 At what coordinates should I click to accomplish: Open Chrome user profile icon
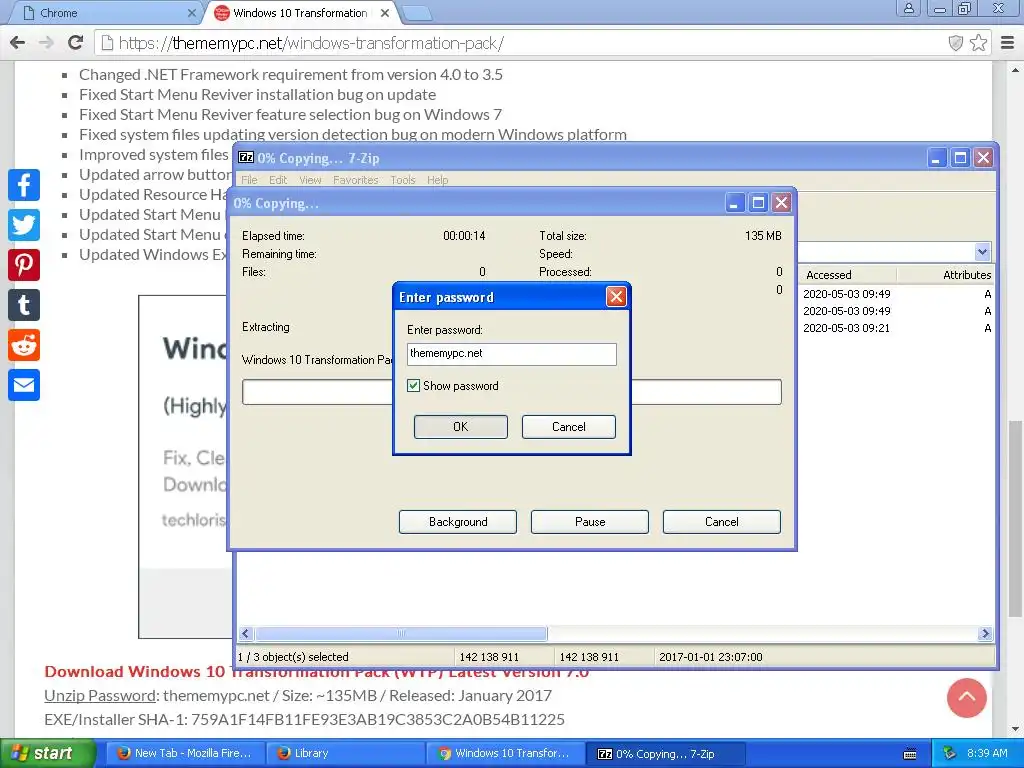click(908, 8)
